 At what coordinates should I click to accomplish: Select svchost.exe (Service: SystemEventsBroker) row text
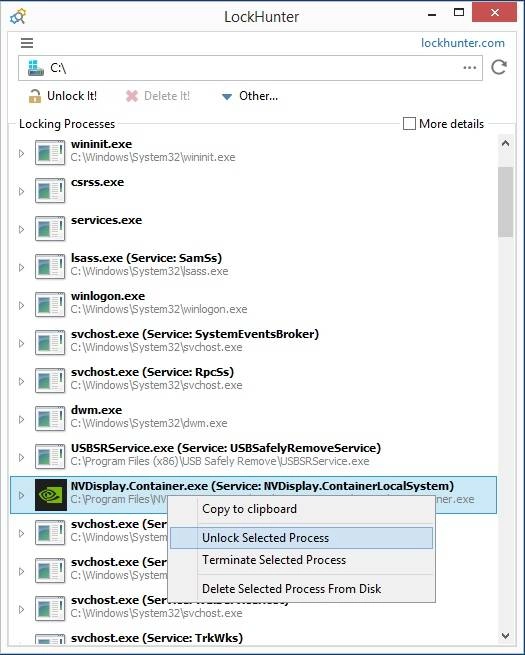[x=195, y=334]
